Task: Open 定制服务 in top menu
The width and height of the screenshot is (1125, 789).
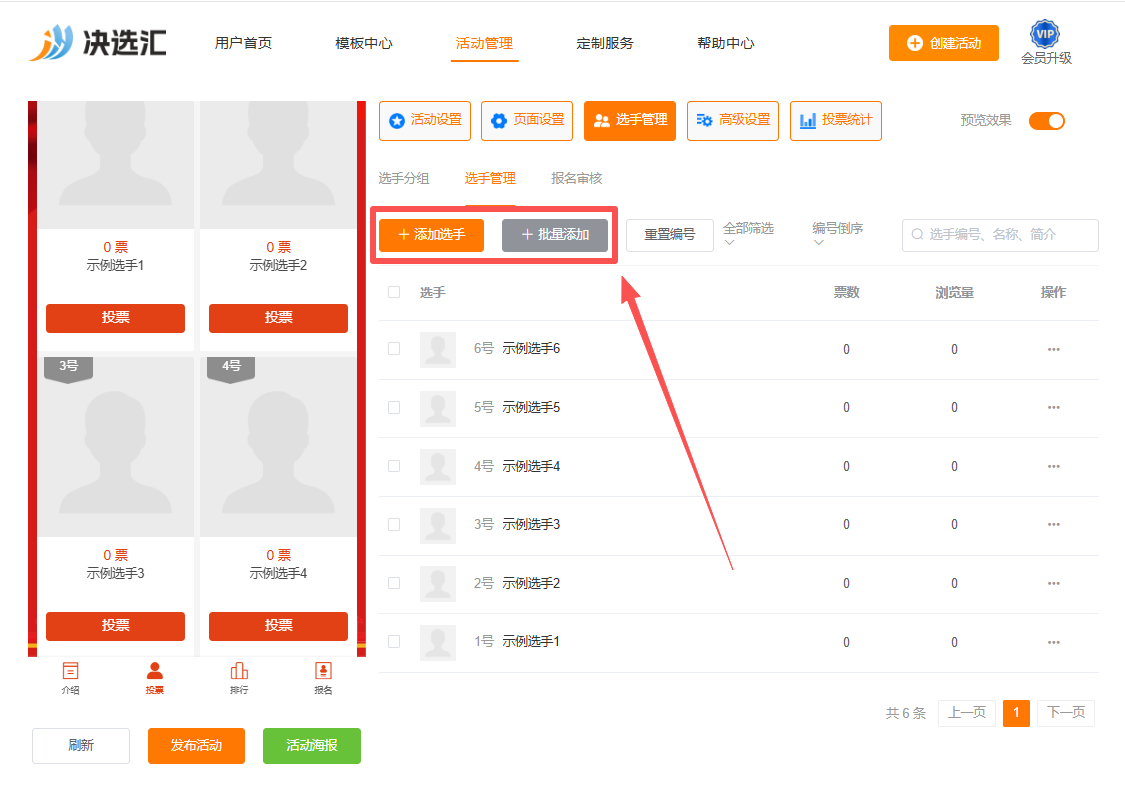Action: pyautogui.click(x=605, y=43)
